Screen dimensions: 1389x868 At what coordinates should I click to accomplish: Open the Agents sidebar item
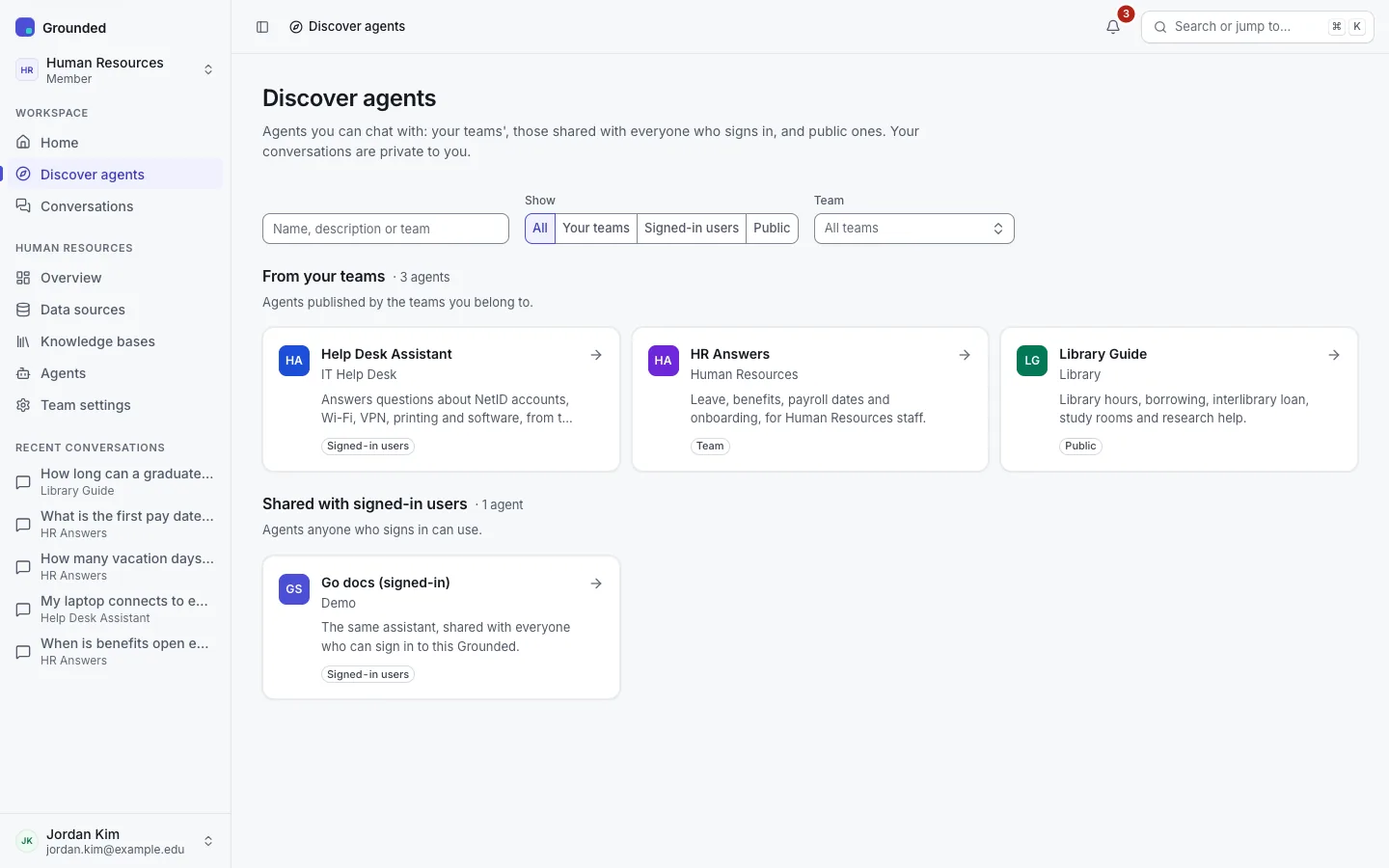116,372
